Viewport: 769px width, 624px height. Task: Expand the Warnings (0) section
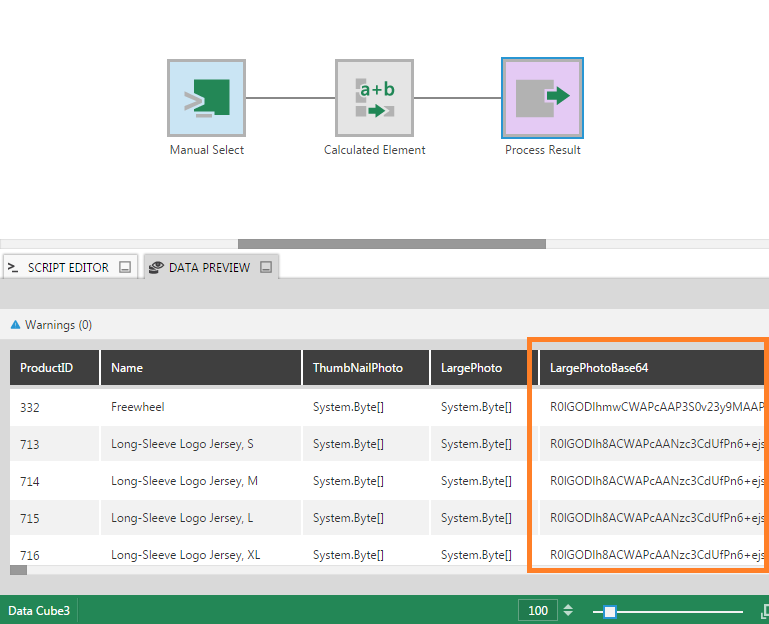(x=15, y=325)
